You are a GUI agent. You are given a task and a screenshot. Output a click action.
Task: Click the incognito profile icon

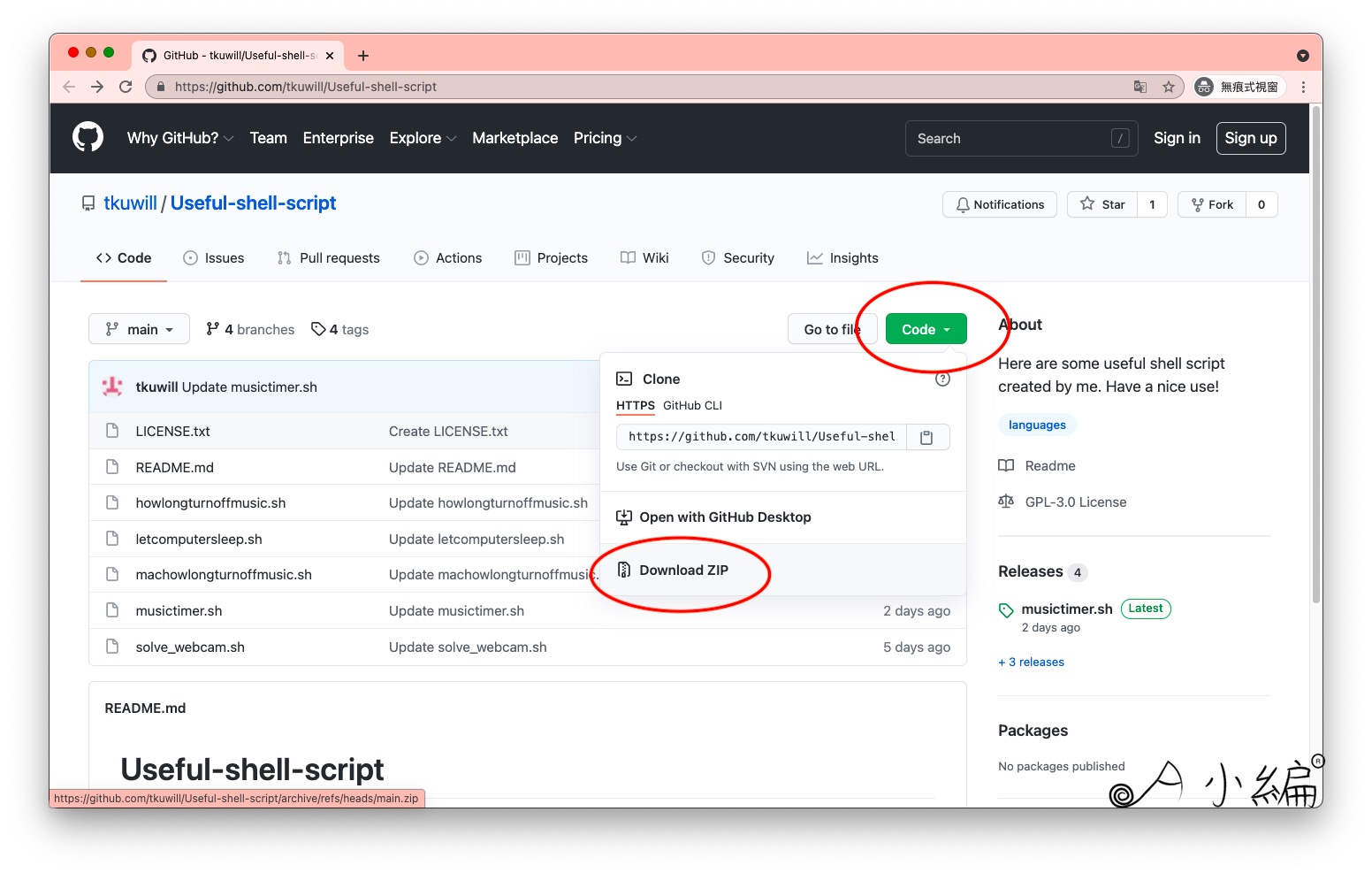click(1203, 87)
